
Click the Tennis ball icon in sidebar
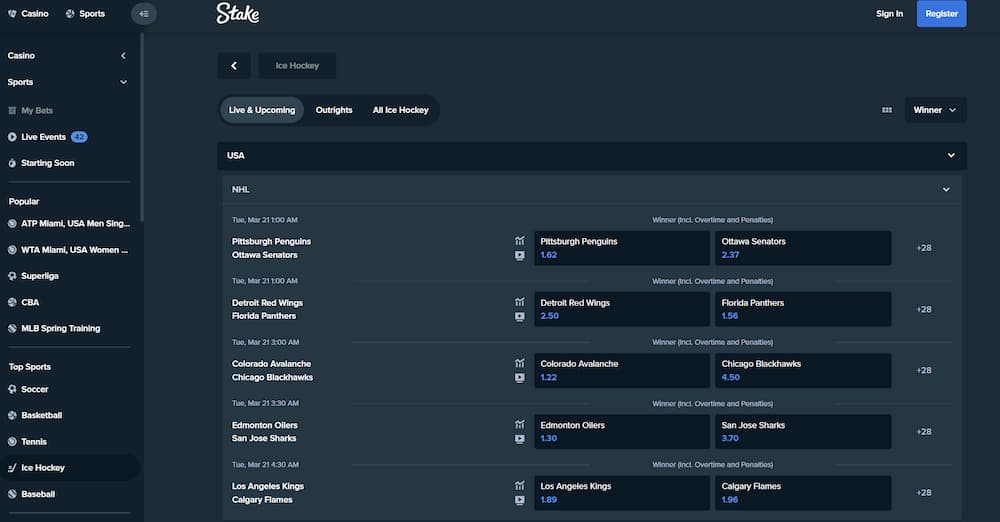(12, 442)
